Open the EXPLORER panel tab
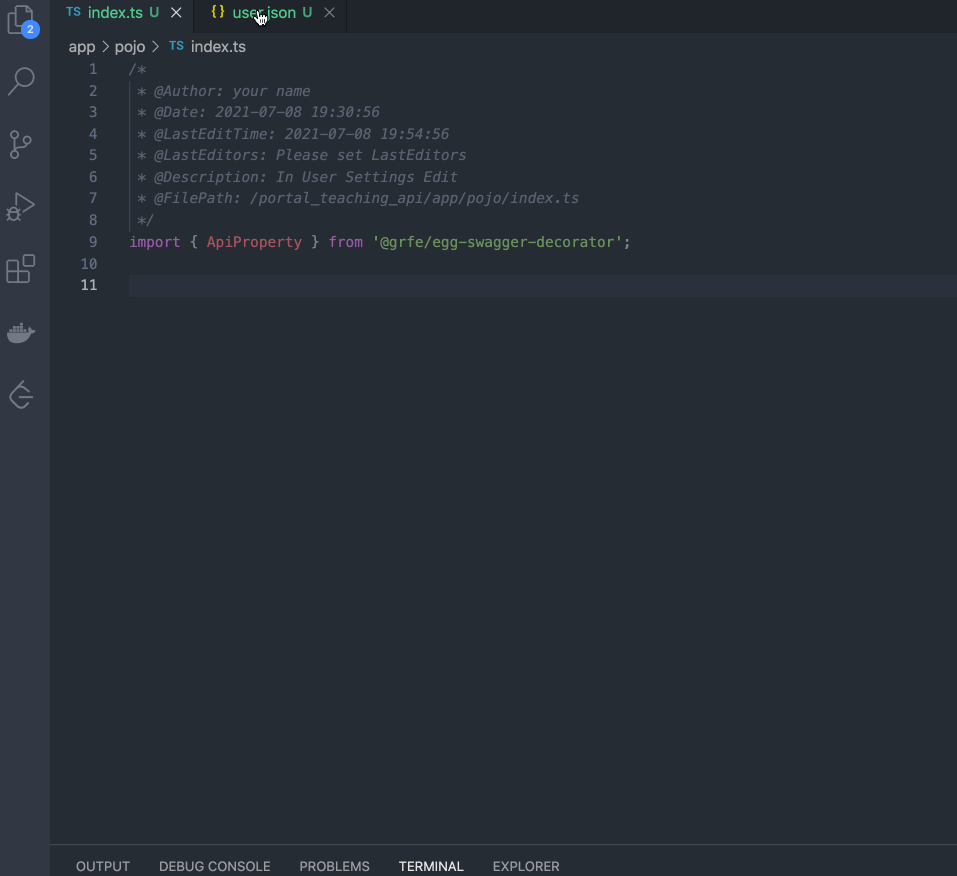The image size is (957, 876). [526, 866]
